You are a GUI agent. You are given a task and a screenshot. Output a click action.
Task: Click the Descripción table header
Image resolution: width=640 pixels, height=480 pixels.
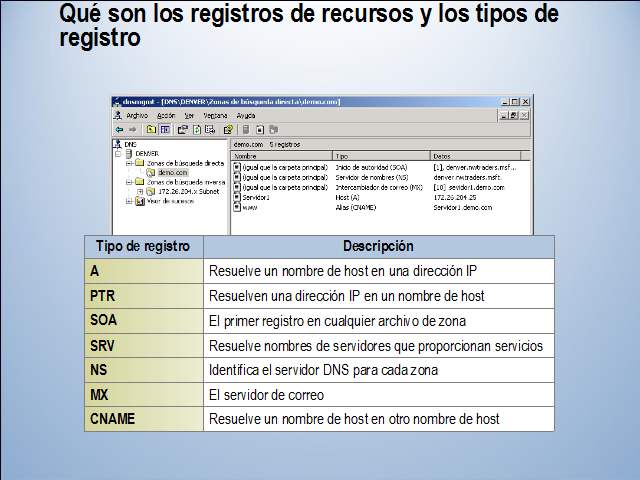[378, 247]
